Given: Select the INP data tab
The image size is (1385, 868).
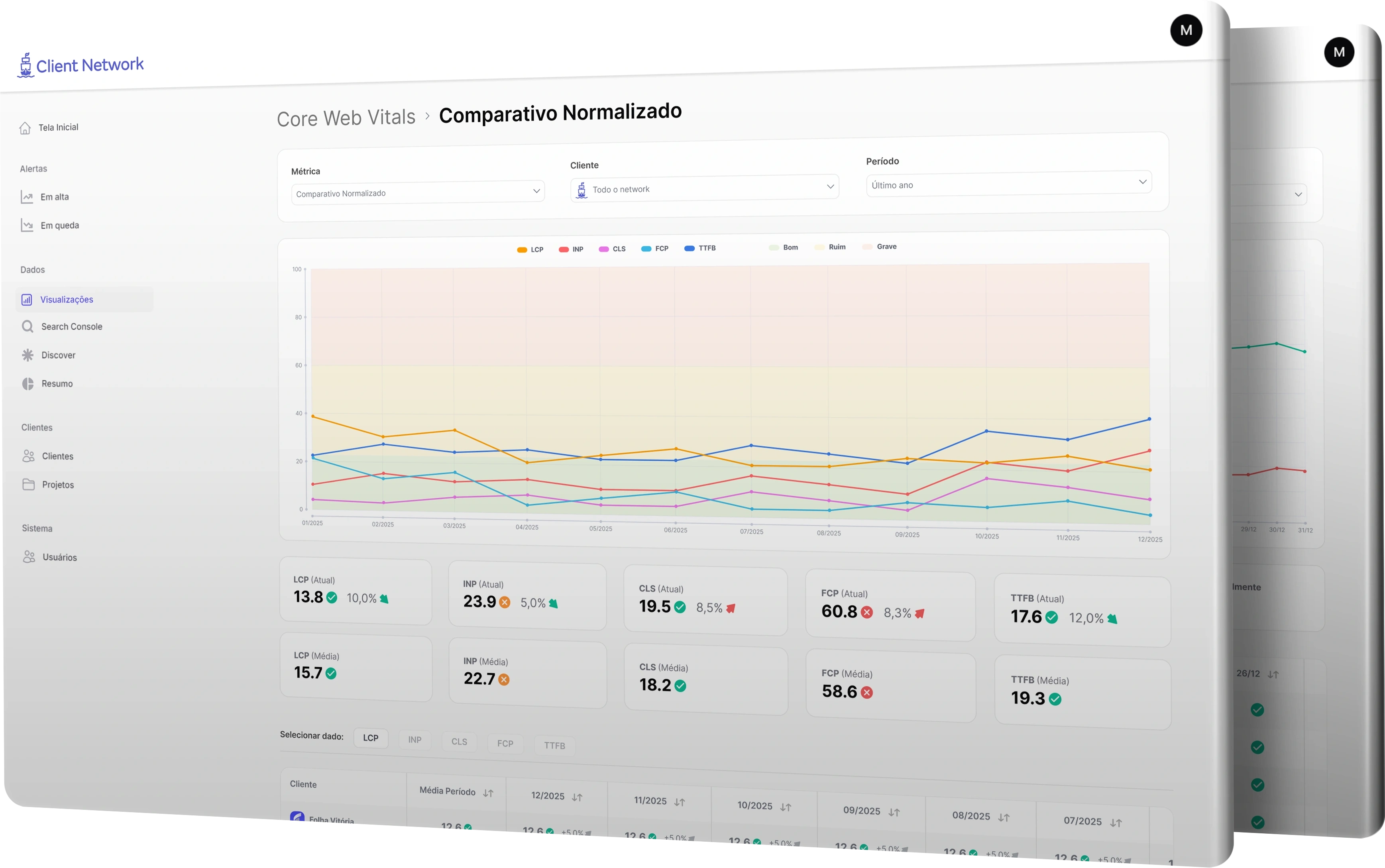Looking at the screenshot, I should point(415,740).
